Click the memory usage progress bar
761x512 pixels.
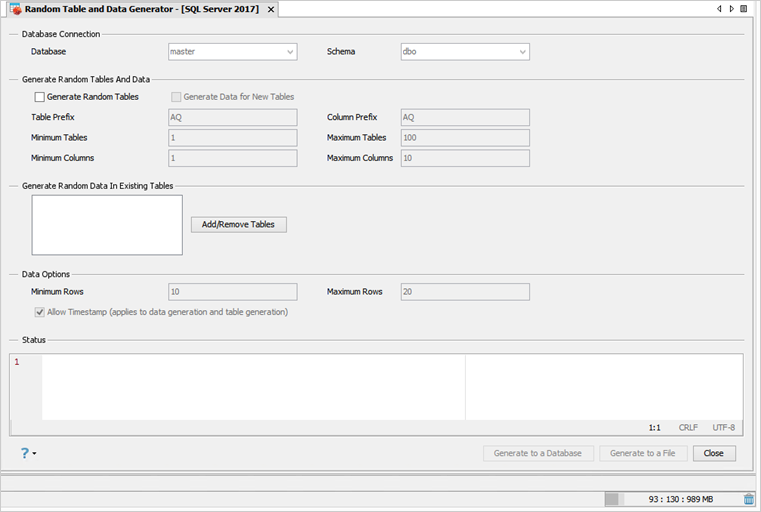674,499
